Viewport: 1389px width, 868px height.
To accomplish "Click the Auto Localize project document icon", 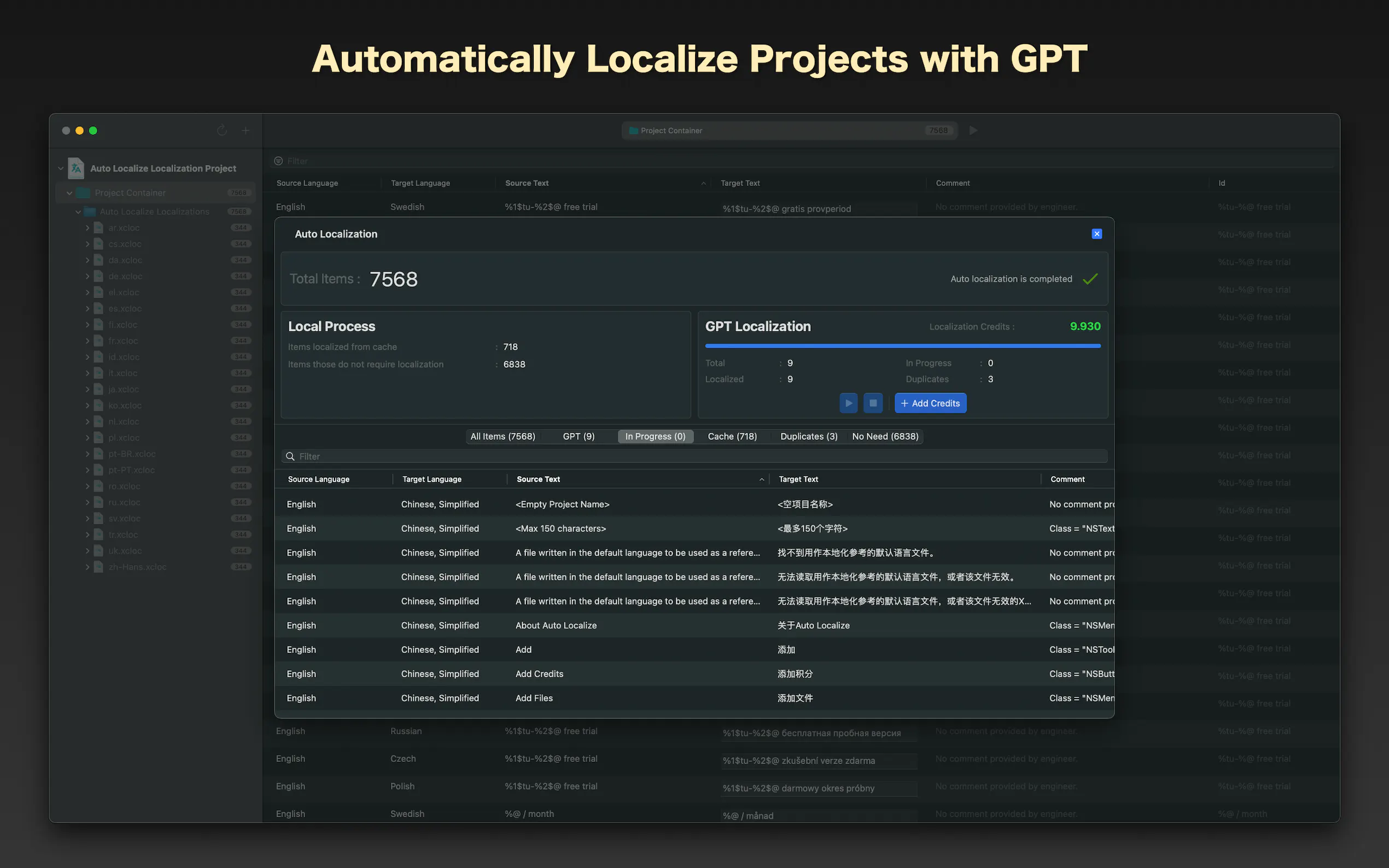I will click(x=77, y=168).
